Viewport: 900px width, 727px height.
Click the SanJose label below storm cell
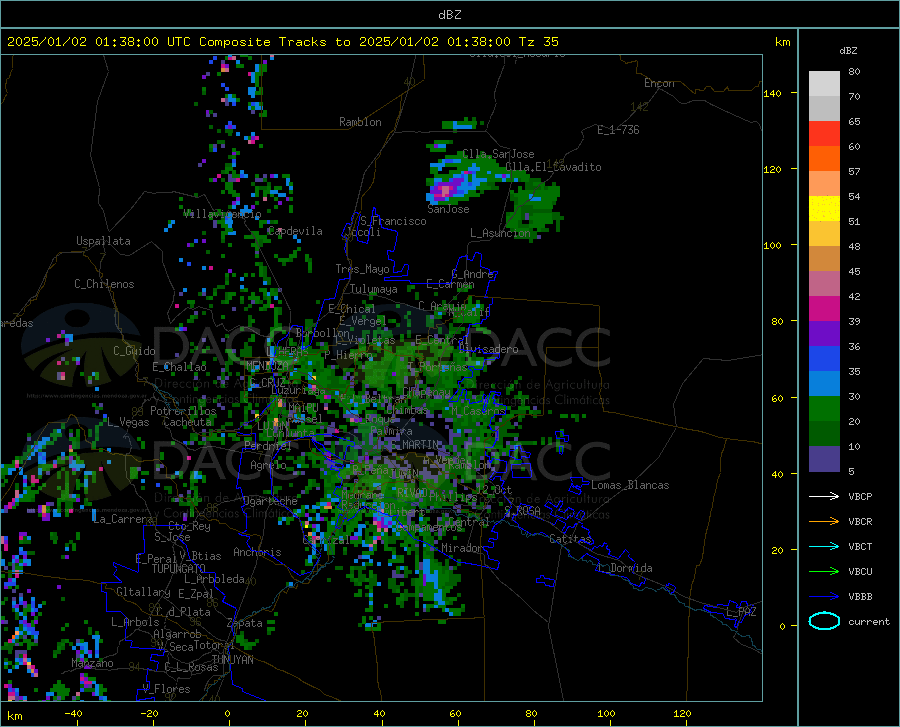pos(448,209)
